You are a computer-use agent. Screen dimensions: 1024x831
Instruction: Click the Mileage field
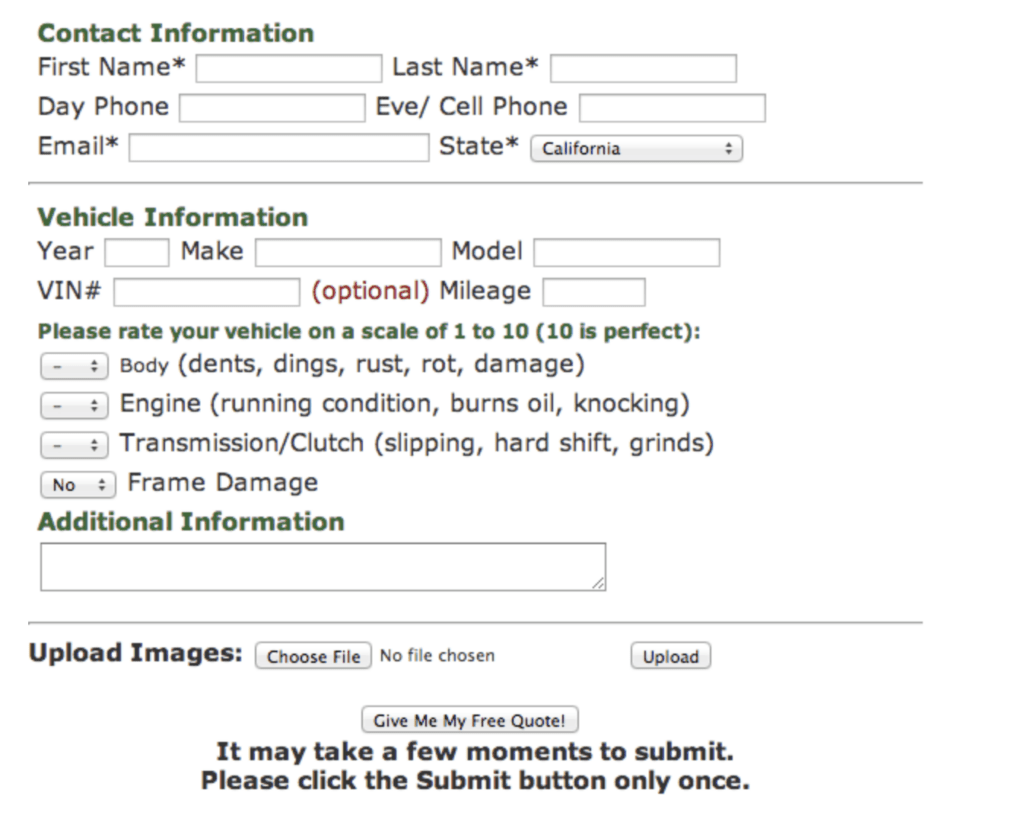tap(594, 292)
